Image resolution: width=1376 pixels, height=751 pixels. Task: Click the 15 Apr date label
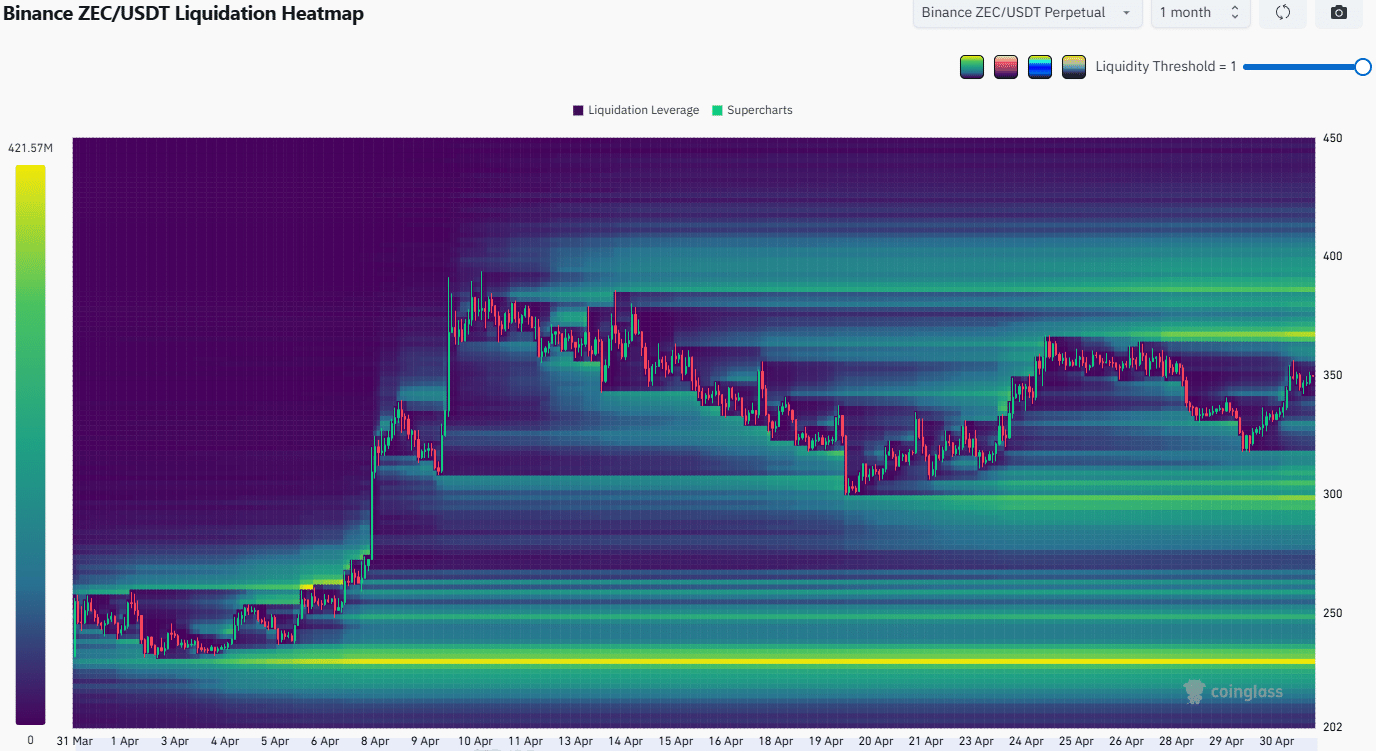676,741
